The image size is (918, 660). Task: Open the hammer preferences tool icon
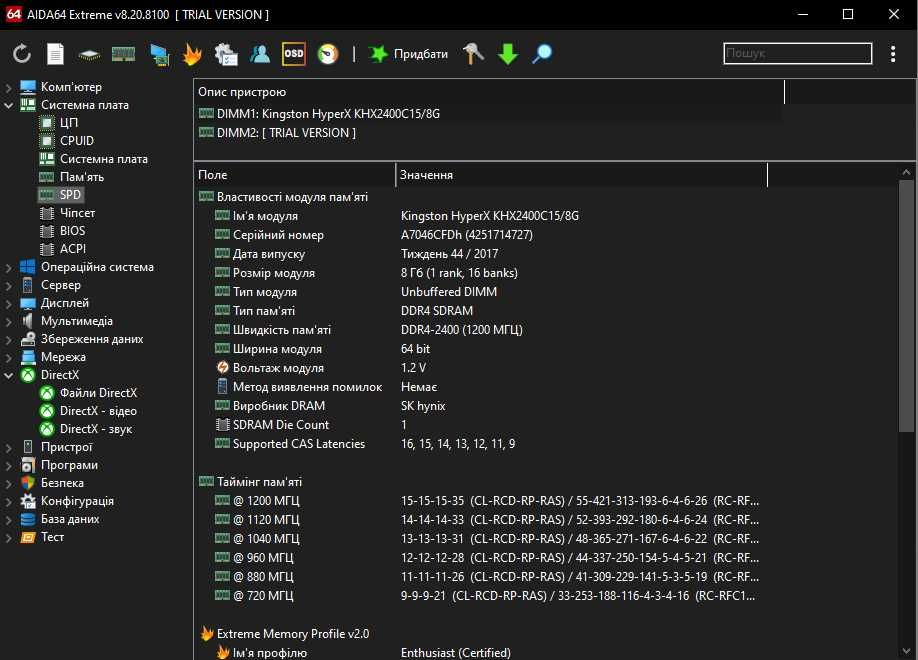coord(473,53)
